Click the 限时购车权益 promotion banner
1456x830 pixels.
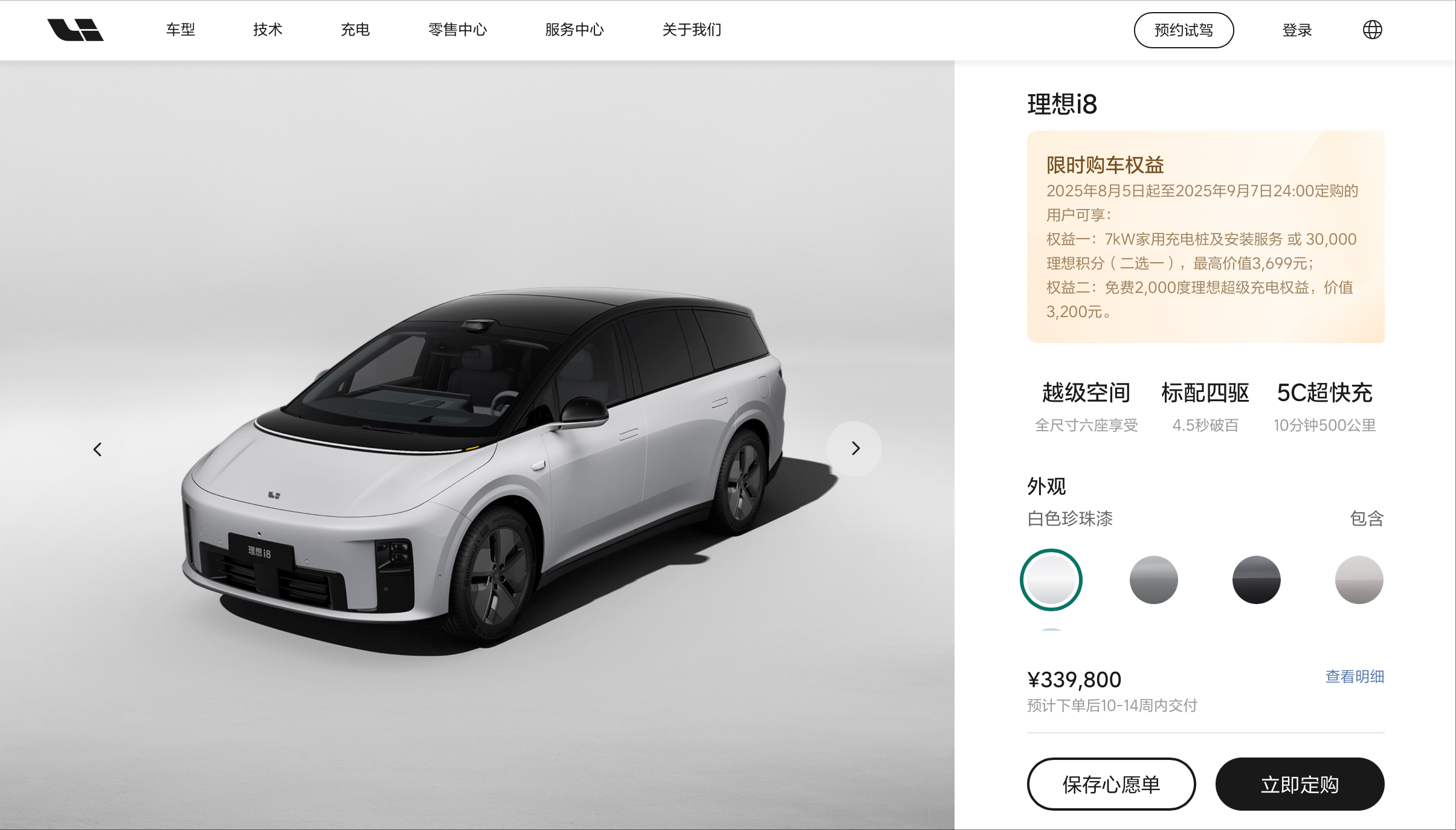coord(1206,237)
